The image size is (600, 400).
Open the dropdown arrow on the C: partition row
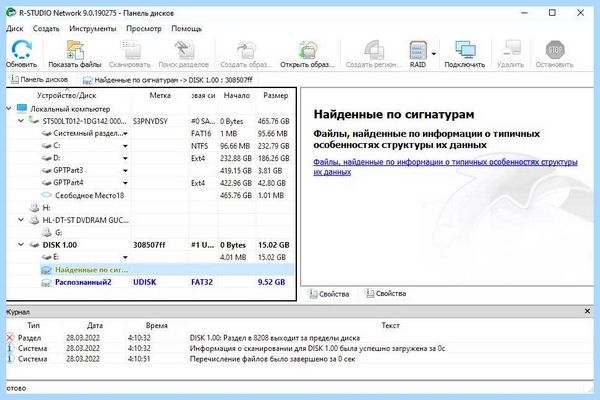point(125,146)
